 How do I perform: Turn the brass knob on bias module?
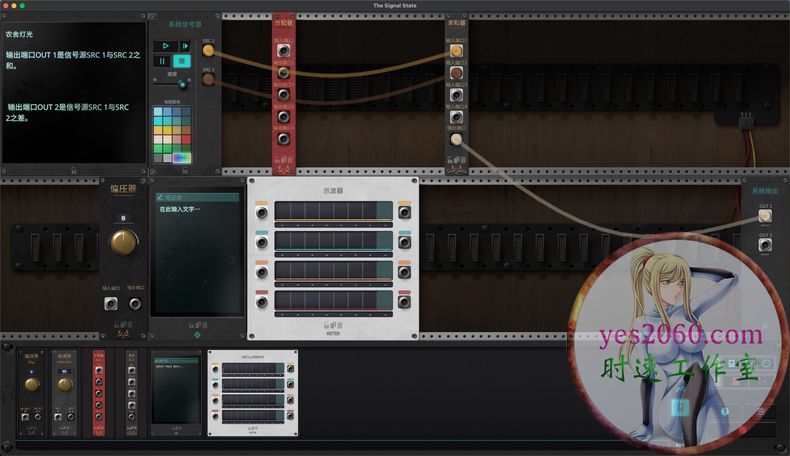coord(123,242)
